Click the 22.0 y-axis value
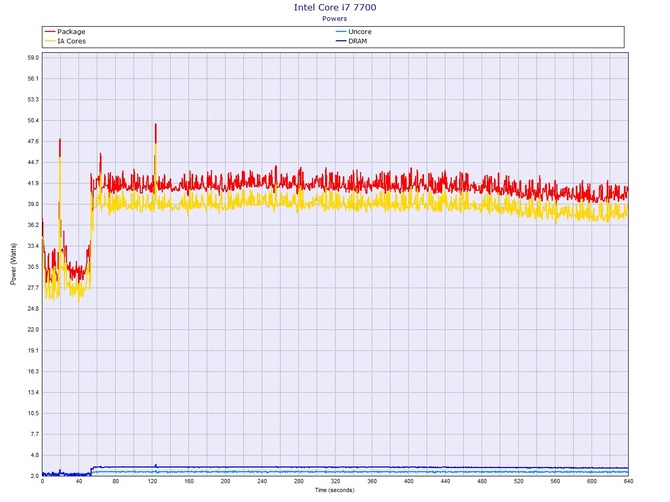The width and height of the screenshot is (670, 502). click(33, 330)
